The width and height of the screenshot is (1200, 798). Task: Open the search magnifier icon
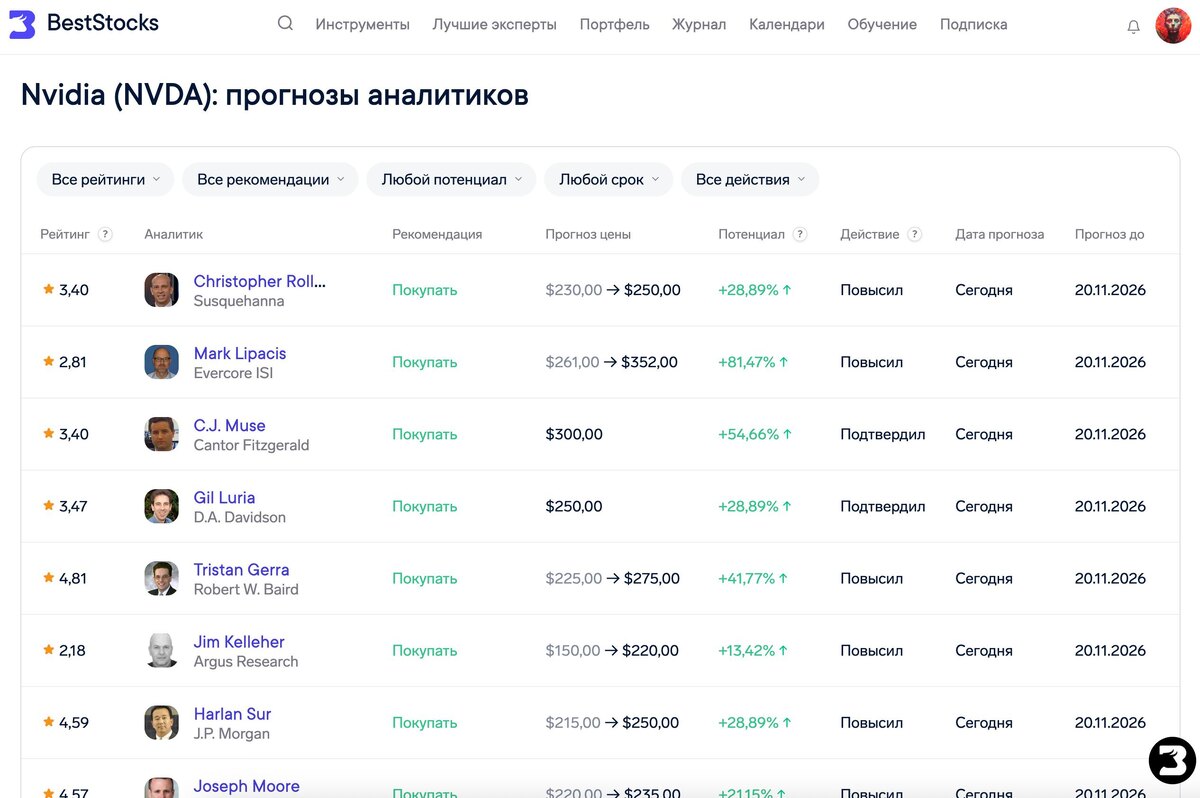tap(285, 24)
